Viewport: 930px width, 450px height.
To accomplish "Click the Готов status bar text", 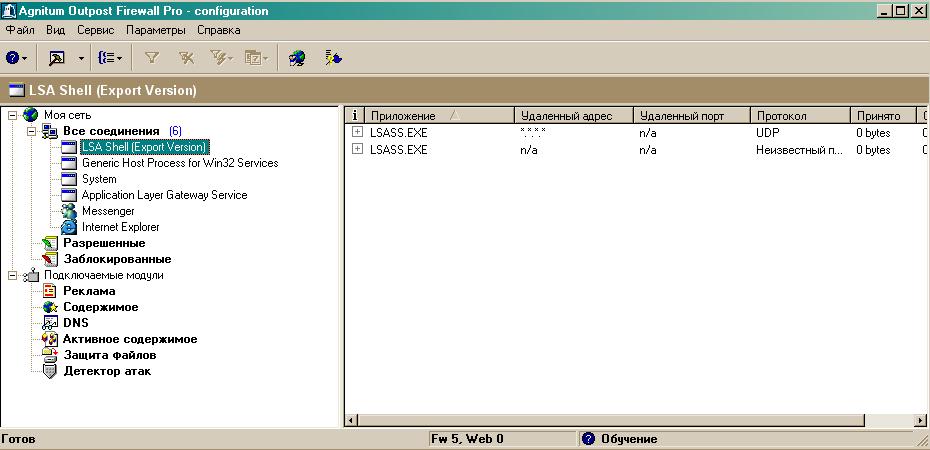I will tap(18, 439).
